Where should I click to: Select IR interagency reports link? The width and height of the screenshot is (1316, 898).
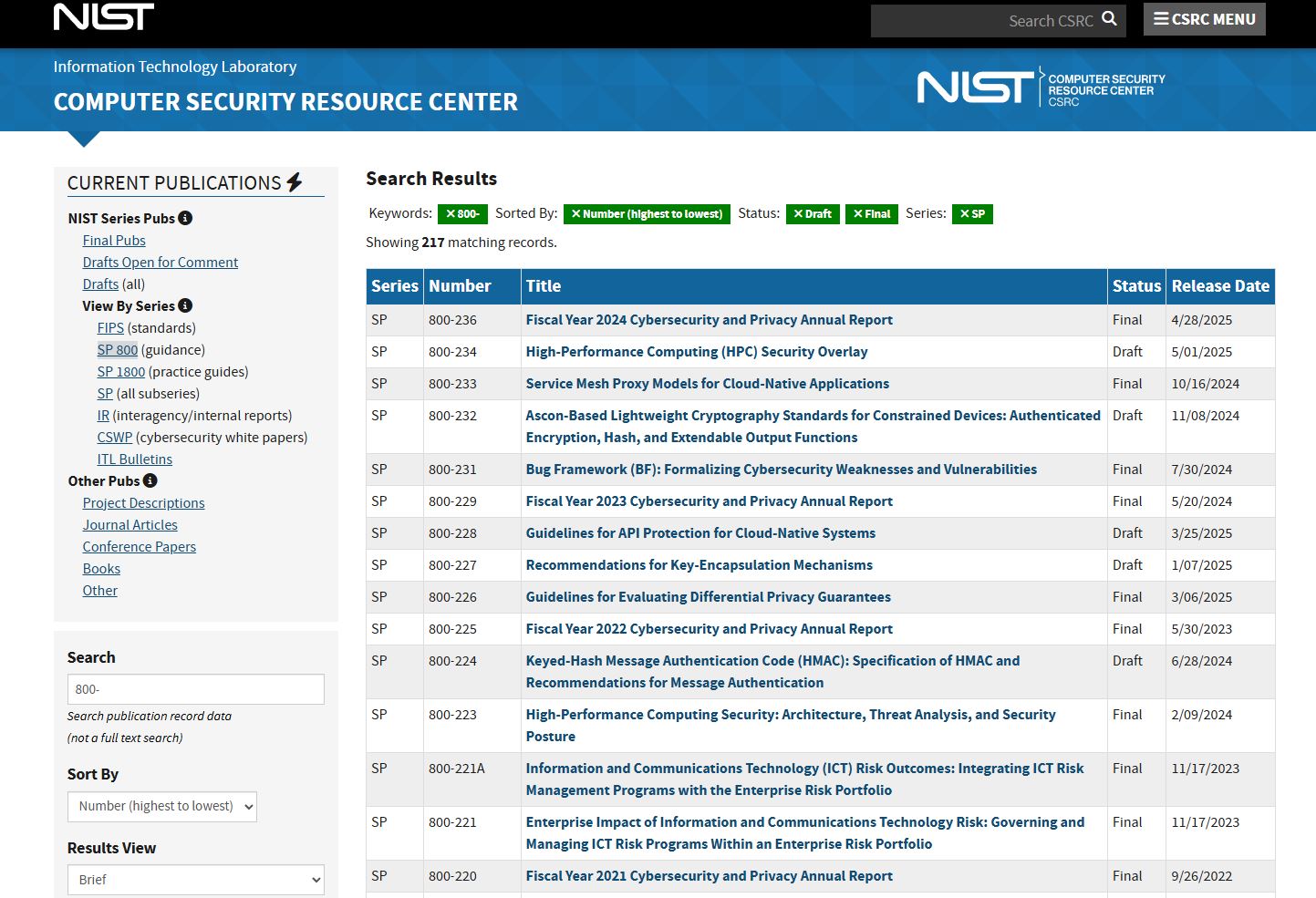pos(103,415)
